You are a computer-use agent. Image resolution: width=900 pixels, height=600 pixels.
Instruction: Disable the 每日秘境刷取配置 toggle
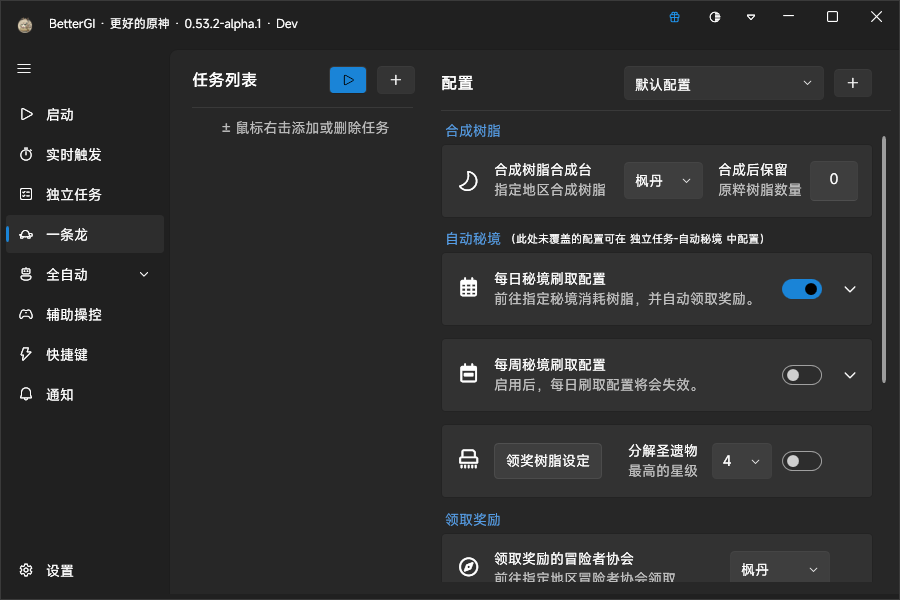click(801, 289)
